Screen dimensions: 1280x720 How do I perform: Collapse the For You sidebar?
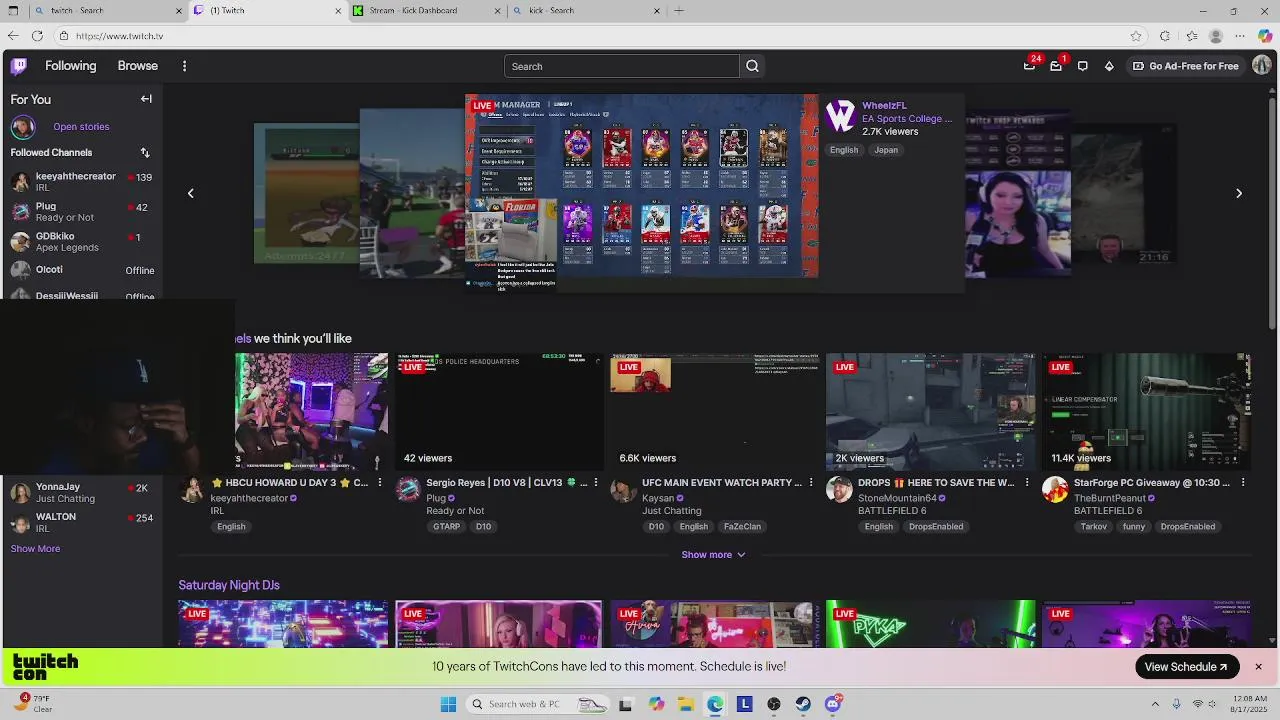tap(146, 99)
